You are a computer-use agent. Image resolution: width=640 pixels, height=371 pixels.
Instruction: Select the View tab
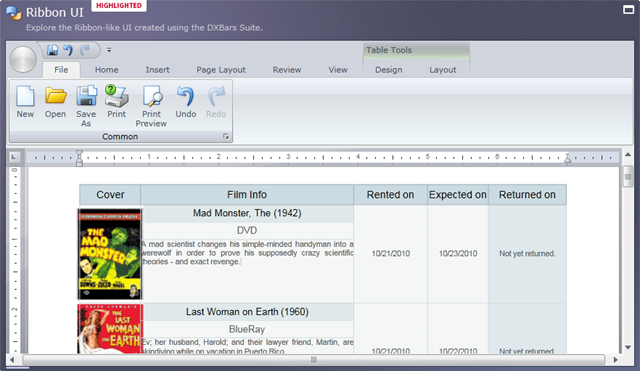click(338, 70)
